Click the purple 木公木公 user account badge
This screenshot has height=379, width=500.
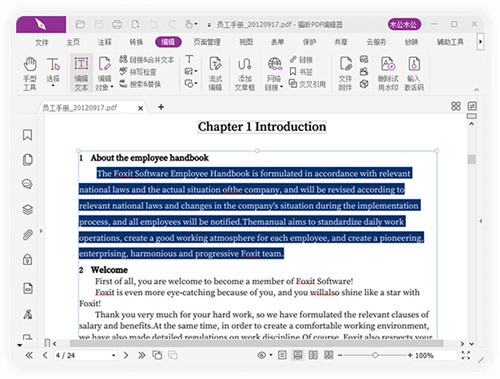pos(404,24)
